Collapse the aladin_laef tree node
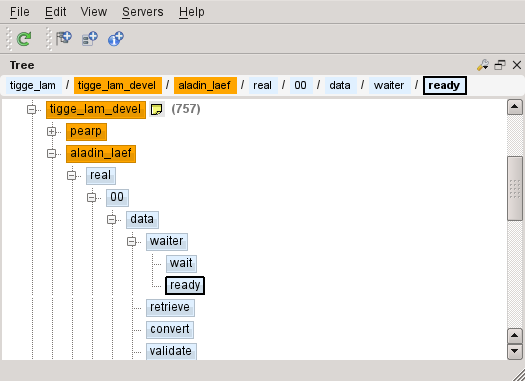Screen dimensions: 525x381 (51, 154)
